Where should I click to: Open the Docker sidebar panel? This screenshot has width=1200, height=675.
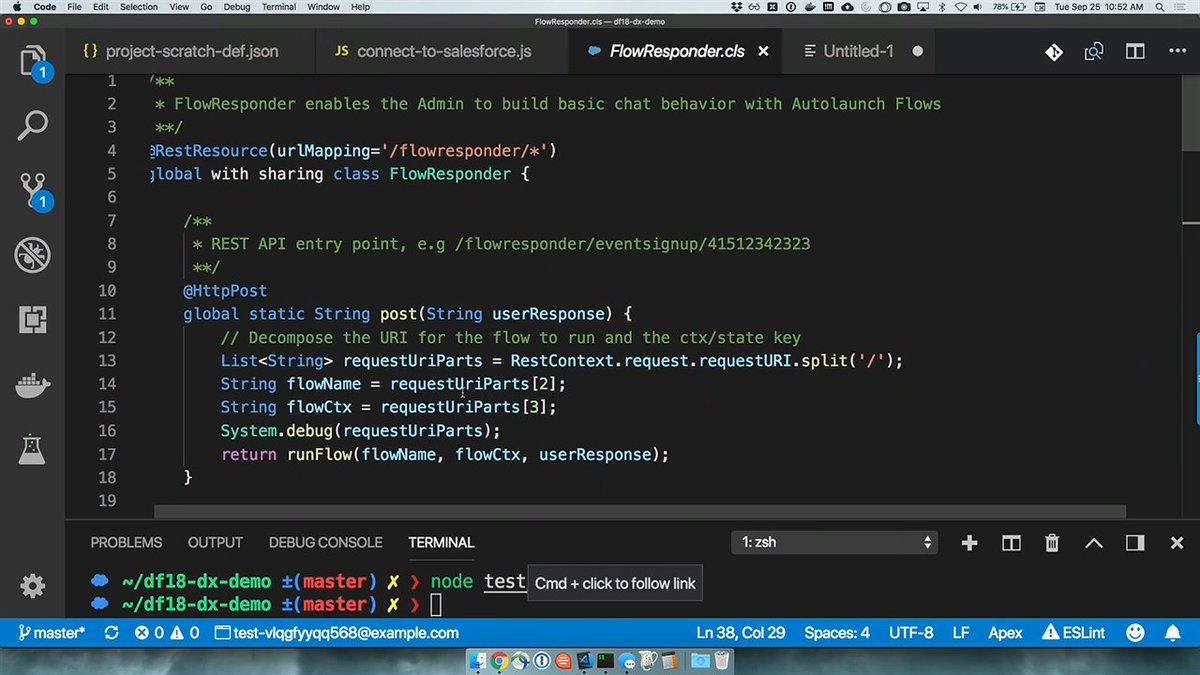[x=32, y=384]
